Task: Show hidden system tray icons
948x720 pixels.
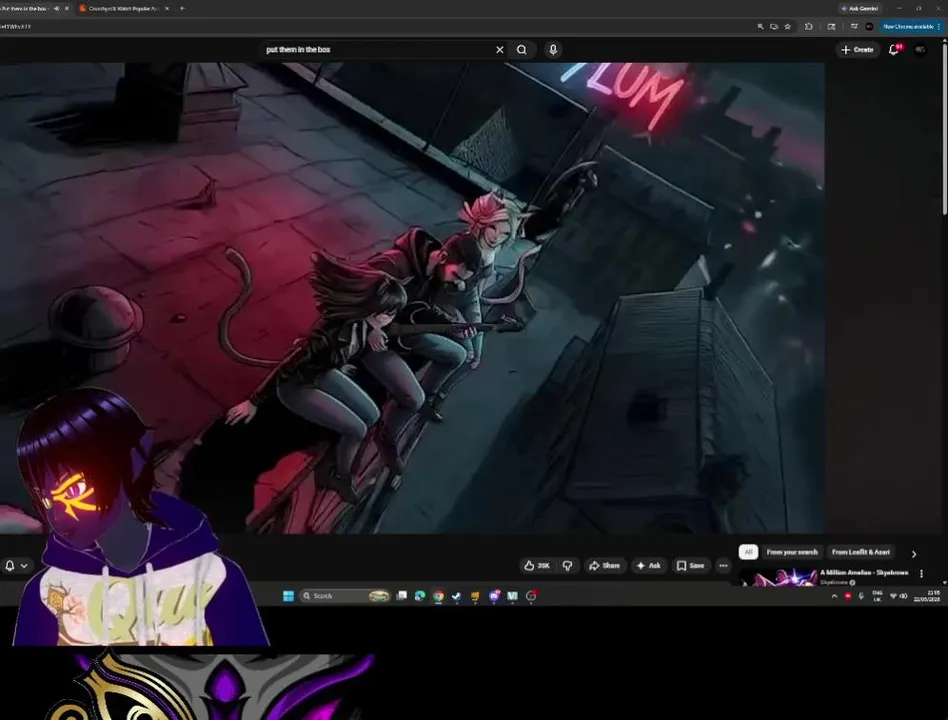Action: pyautogui.click(x=834, y=596)
